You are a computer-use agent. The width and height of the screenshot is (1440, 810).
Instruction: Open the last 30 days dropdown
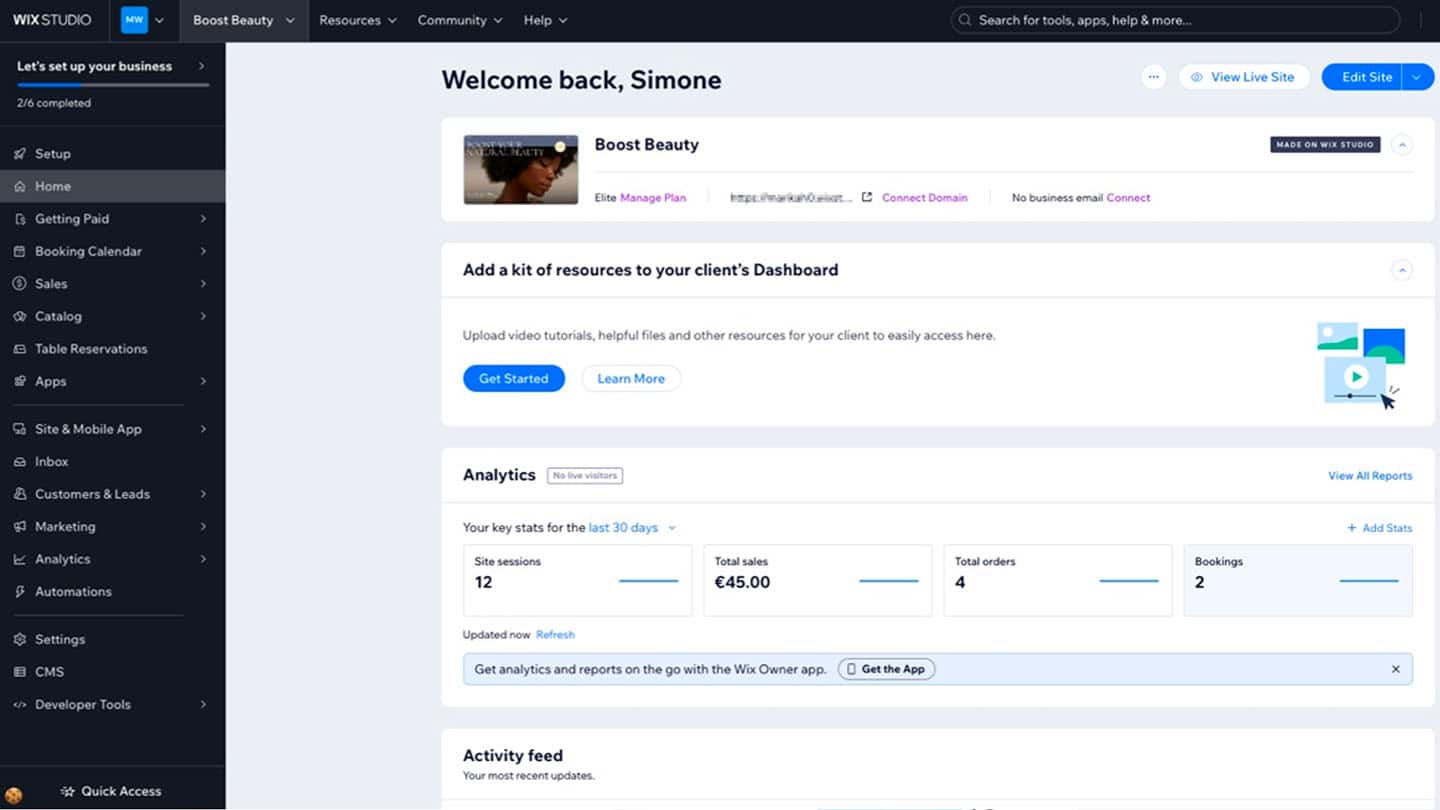point(632,528)
